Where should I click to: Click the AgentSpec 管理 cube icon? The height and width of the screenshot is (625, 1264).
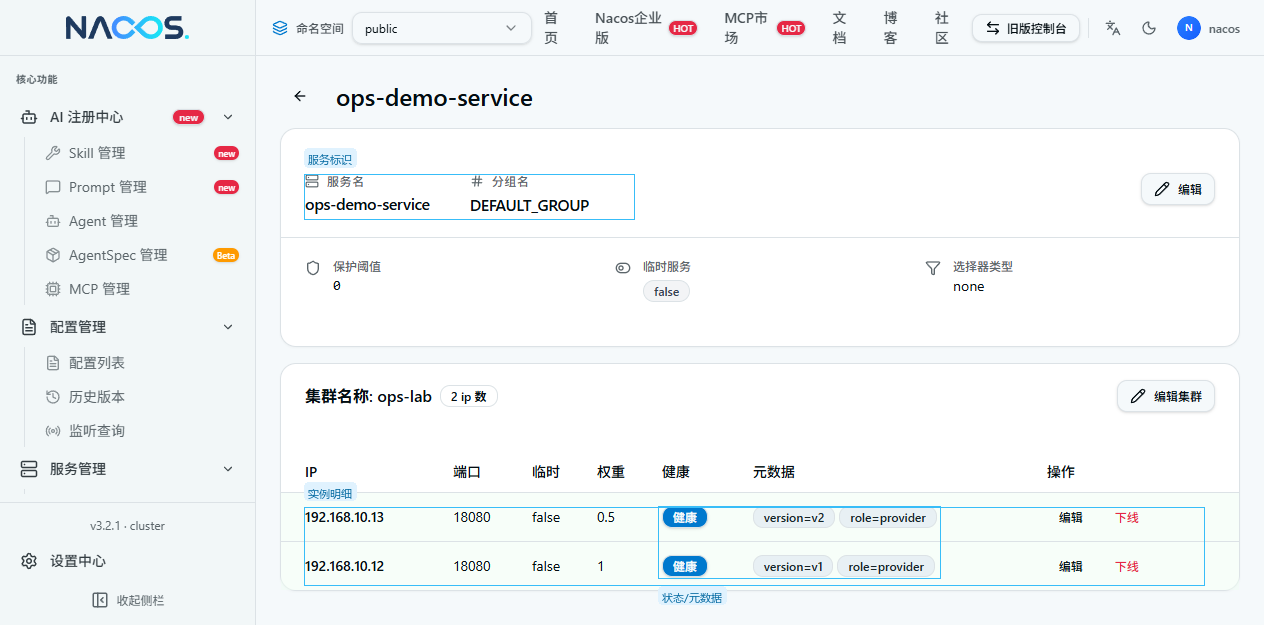53,255
